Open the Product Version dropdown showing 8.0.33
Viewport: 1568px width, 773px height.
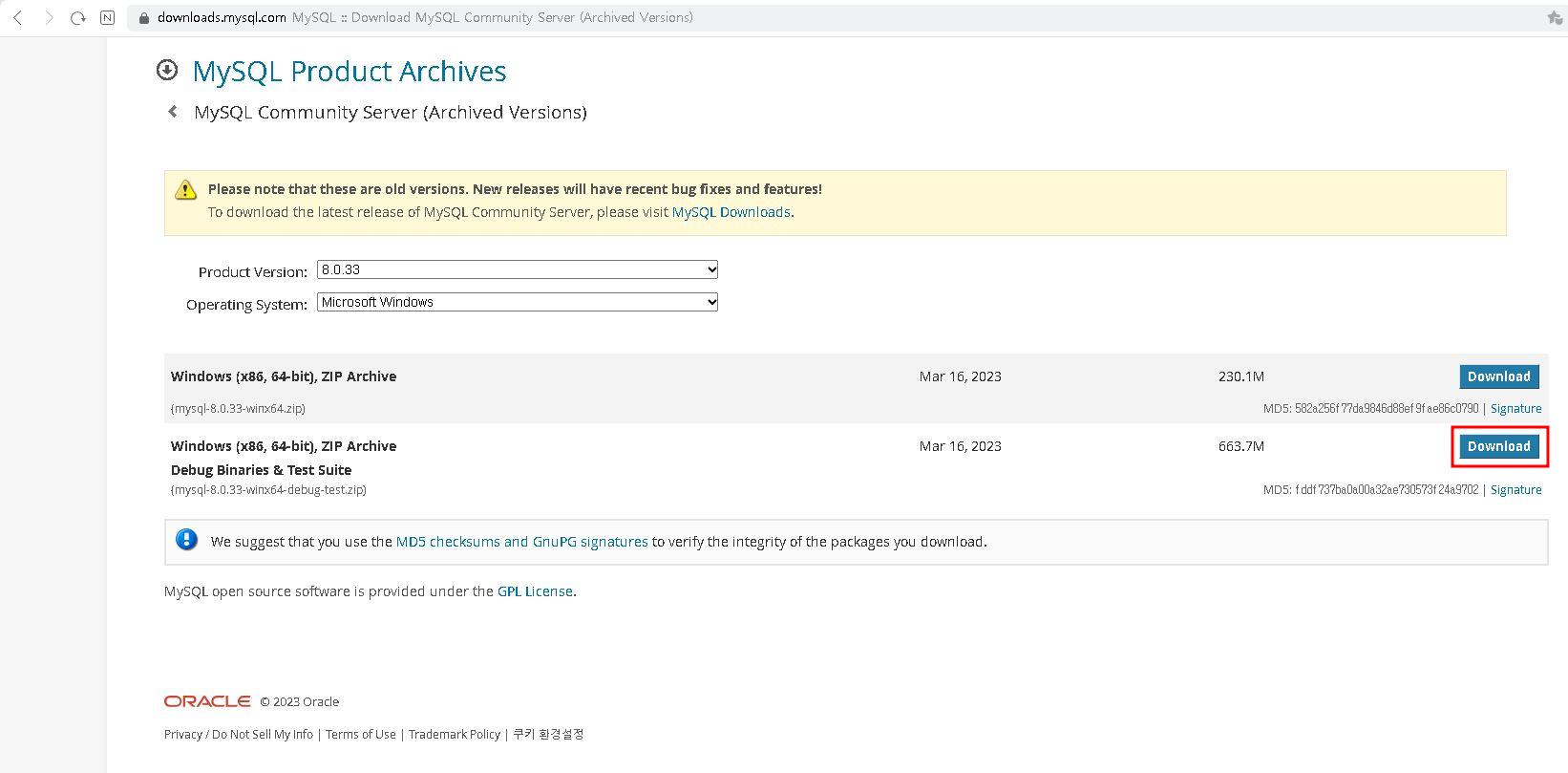pos(518,269)
